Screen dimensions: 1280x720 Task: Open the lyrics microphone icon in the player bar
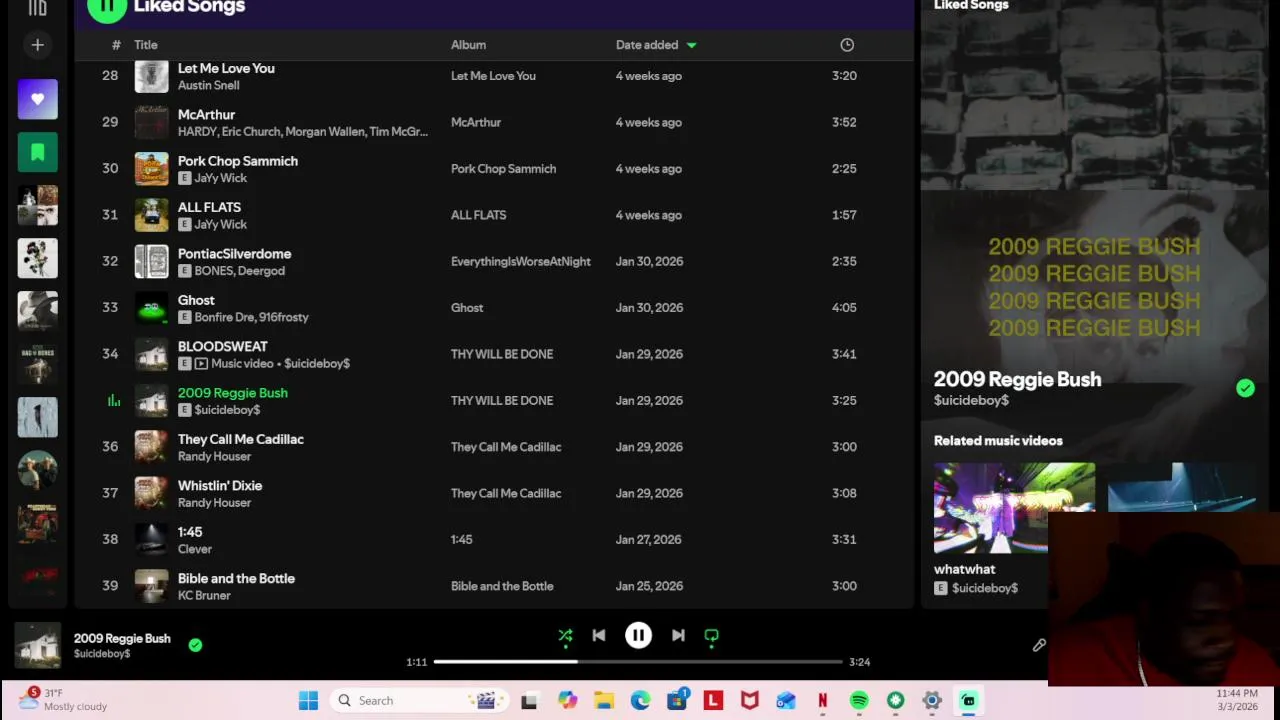[1039, 645]
